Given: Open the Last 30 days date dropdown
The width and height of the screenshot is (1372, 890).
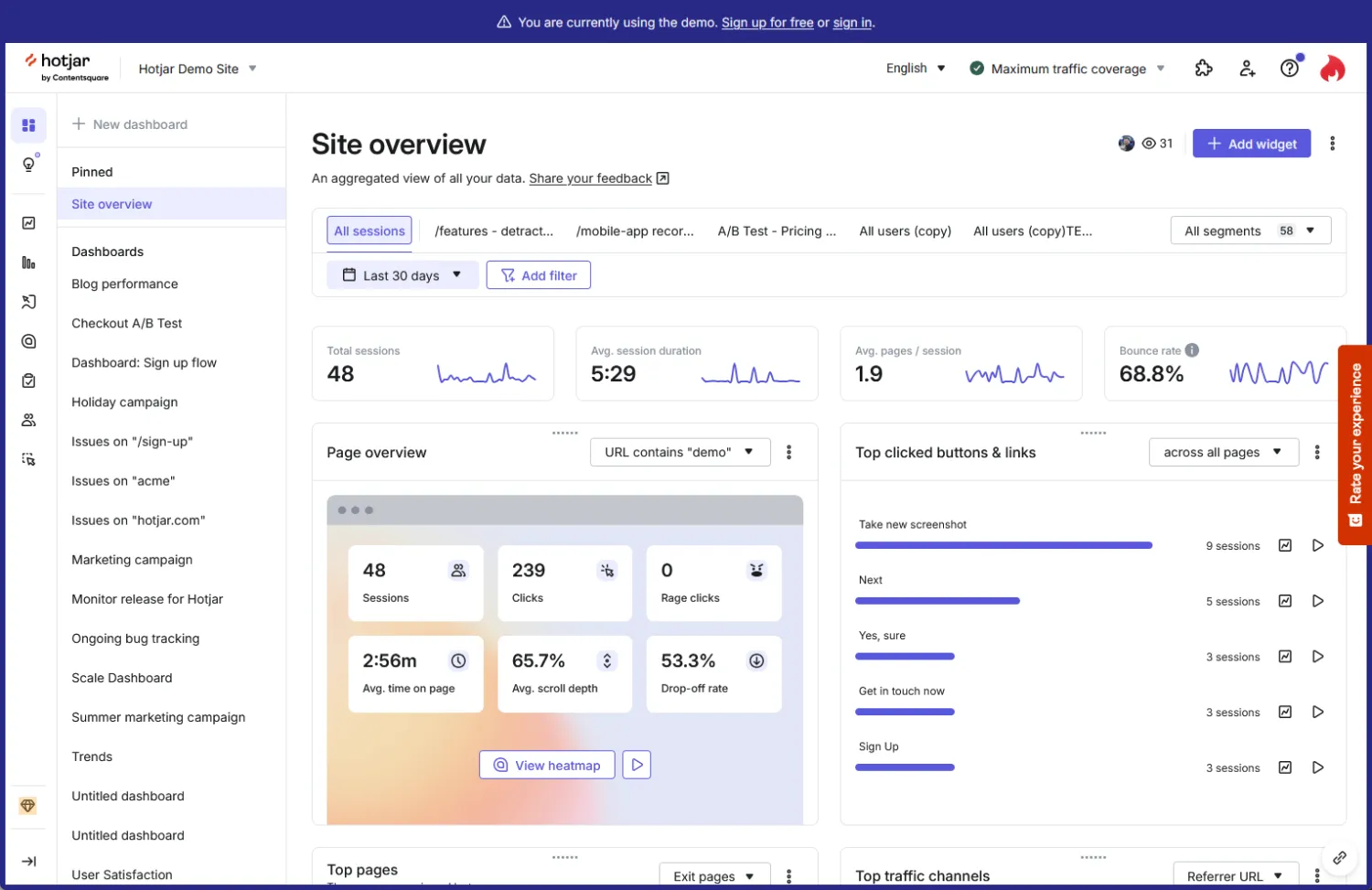Looking at the screenshot, I should [402, 275].
